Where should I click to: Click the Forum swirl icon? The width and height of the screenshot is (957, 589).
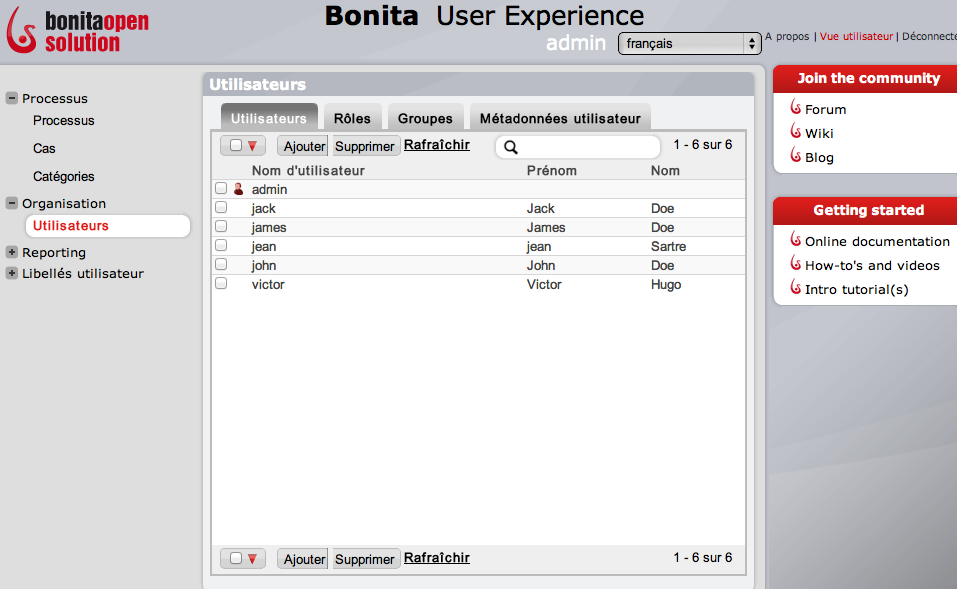point(796,108)
